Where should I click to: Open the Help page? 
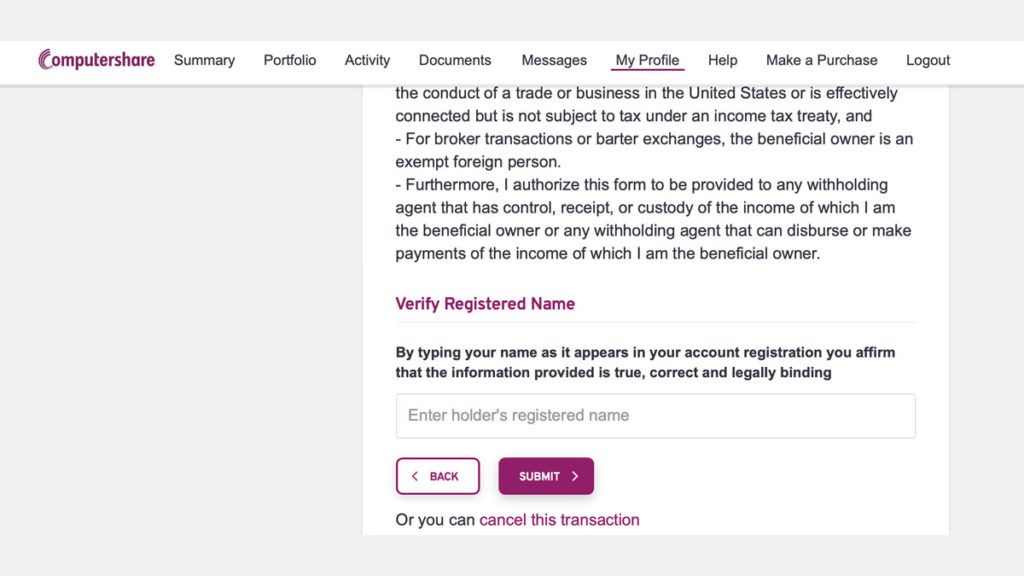pyautogui.click(x=722, y=60)
